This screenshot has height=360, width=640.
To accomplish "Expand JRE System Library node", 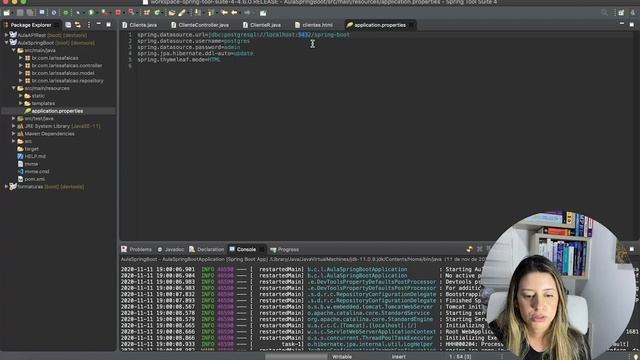I will (13, 126).
